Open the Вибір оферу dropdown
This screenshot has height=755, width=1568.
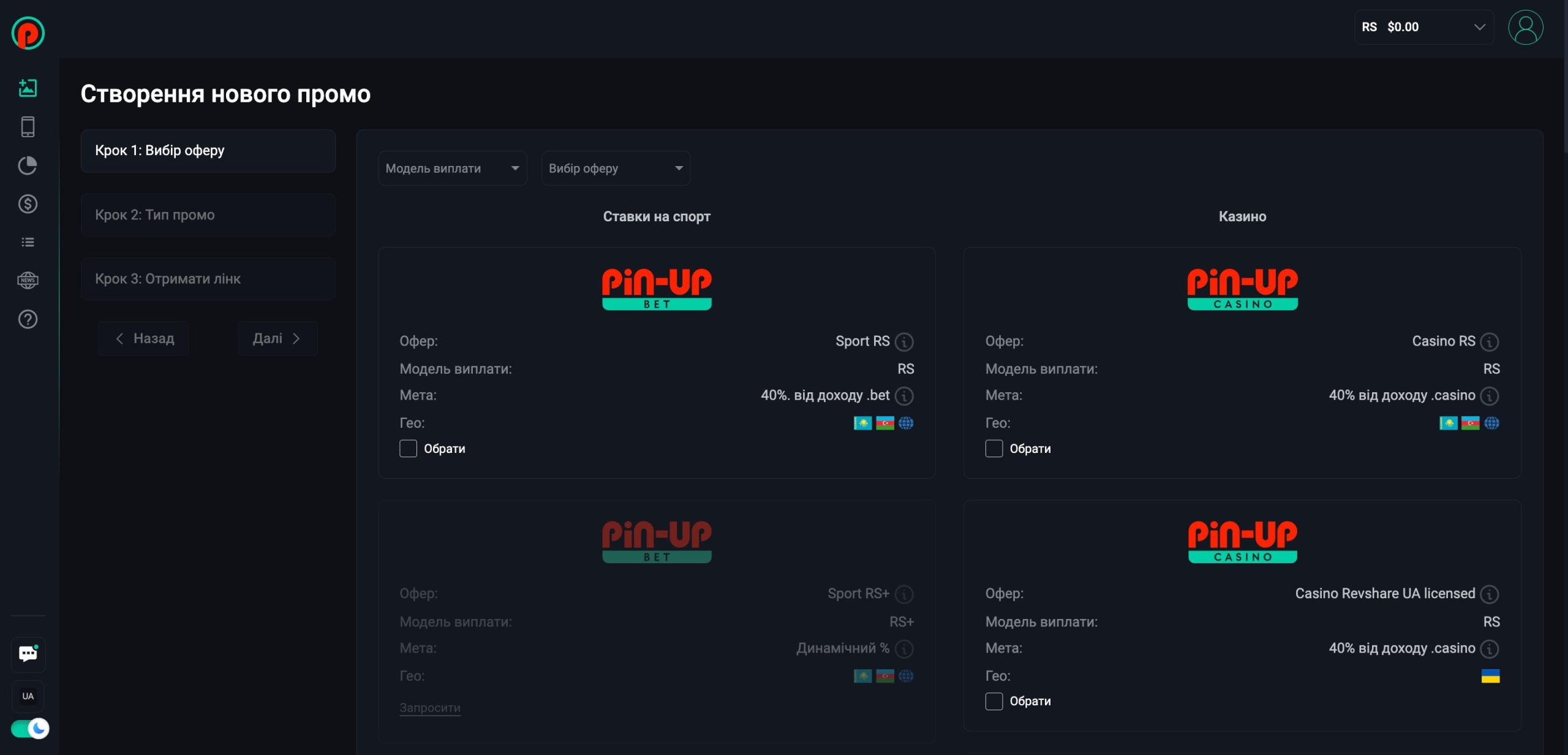[x=616, y=169]
